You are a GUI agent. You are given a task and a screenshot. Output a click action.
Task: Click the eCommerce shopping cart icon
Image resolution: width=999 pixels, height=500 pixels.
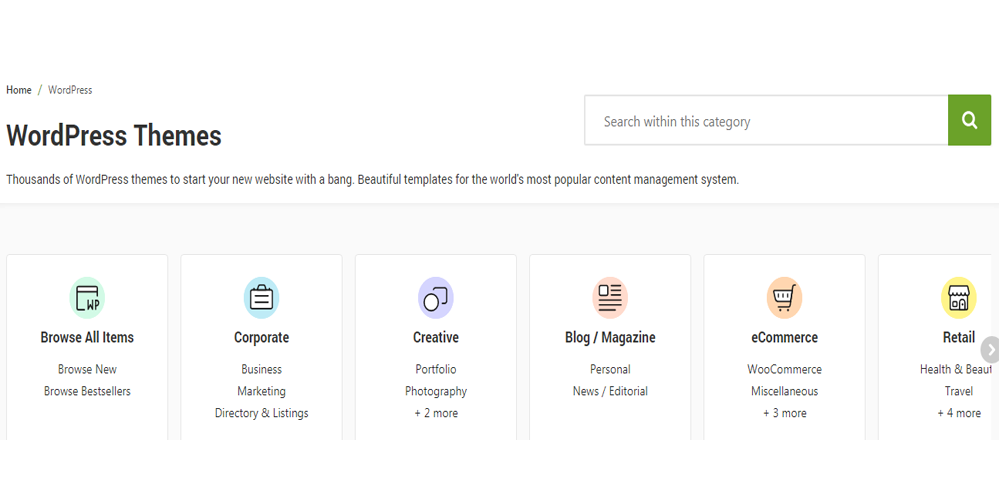pos(784,298)
